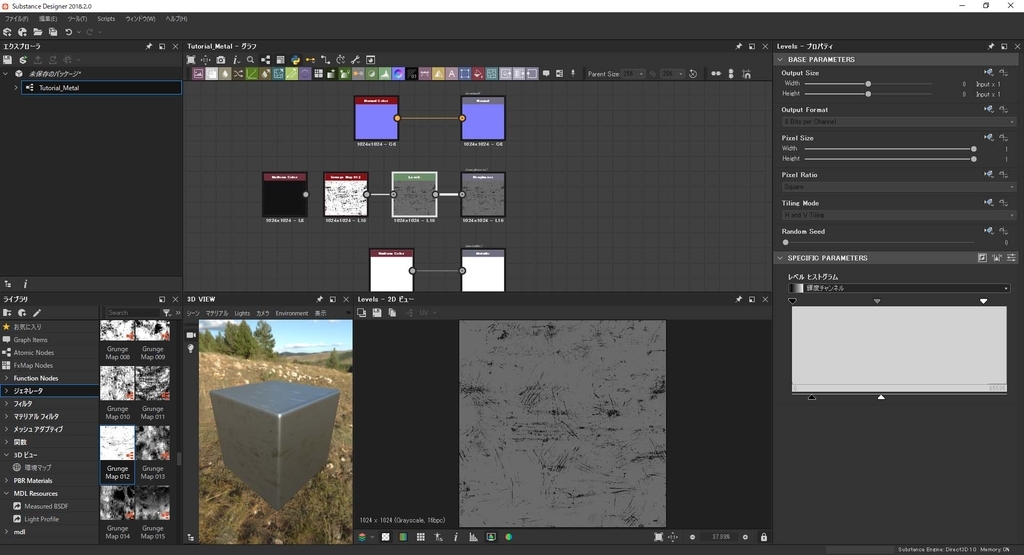Add a Bitmap node from node toolbar
This screenshot has width=1024, height=555.
pyautogui.click(x=198, y=74)
